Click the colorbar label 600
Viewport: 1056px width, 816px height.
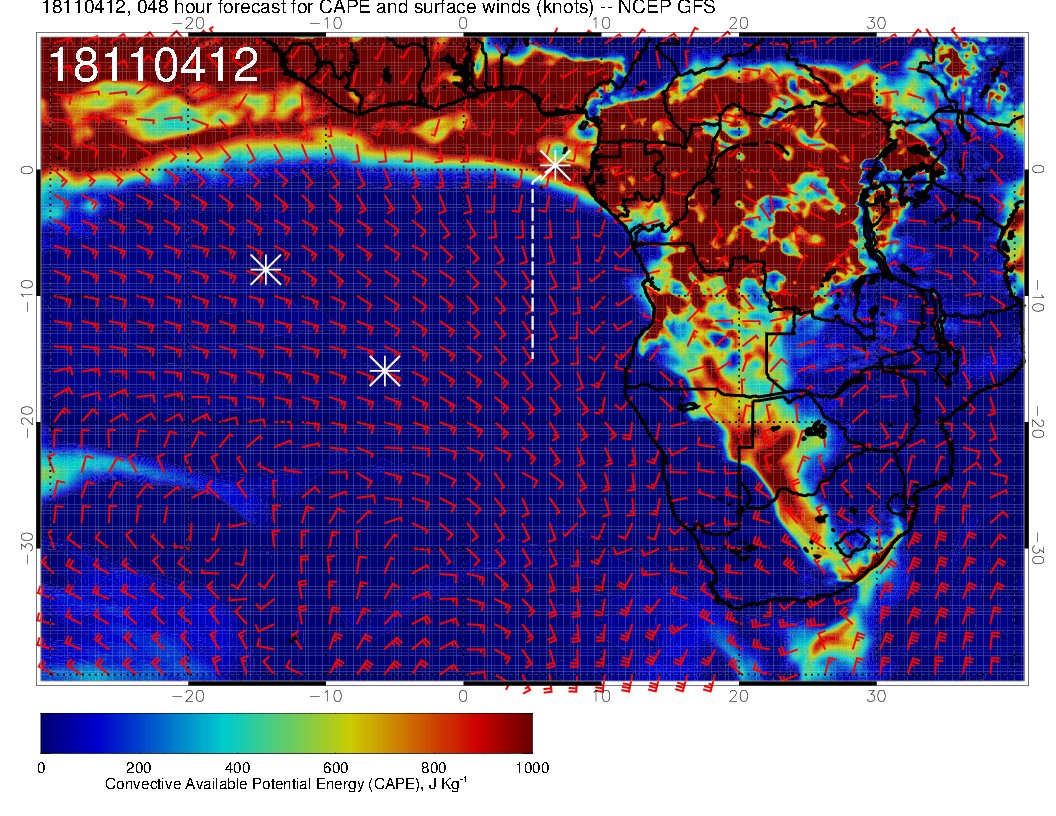335,768
